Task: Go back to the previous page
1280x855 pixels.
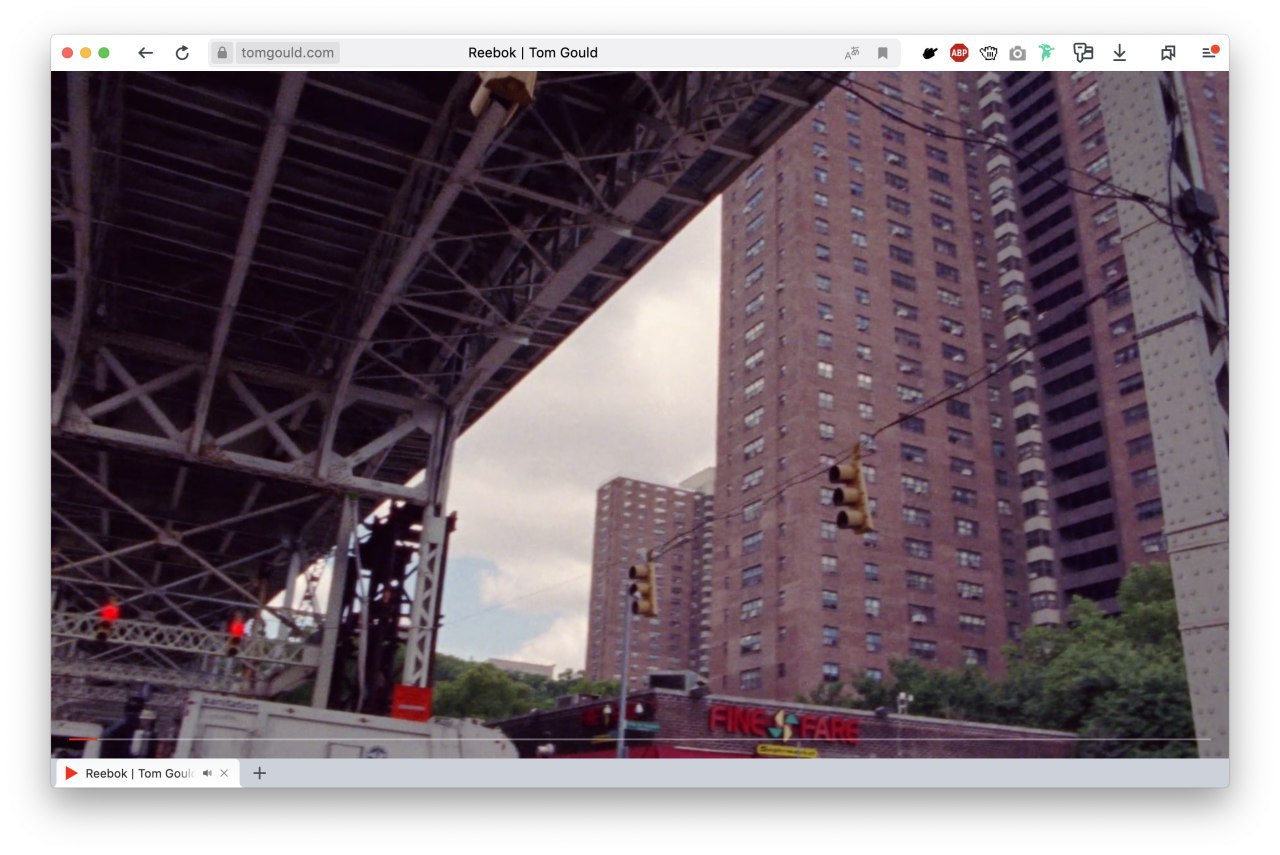Action: point(146,53)
